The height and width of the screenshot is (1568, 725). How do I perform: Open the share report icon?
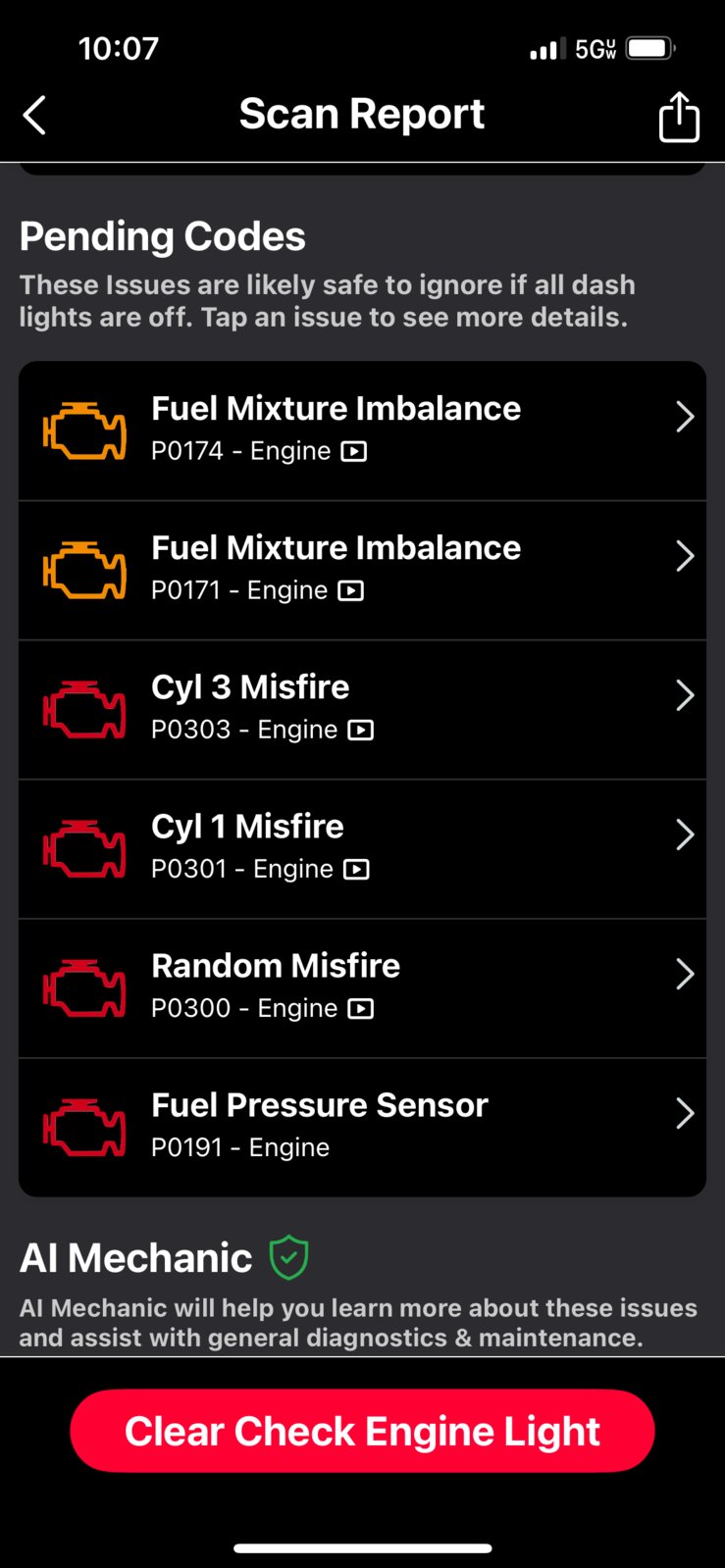[679, 117]
